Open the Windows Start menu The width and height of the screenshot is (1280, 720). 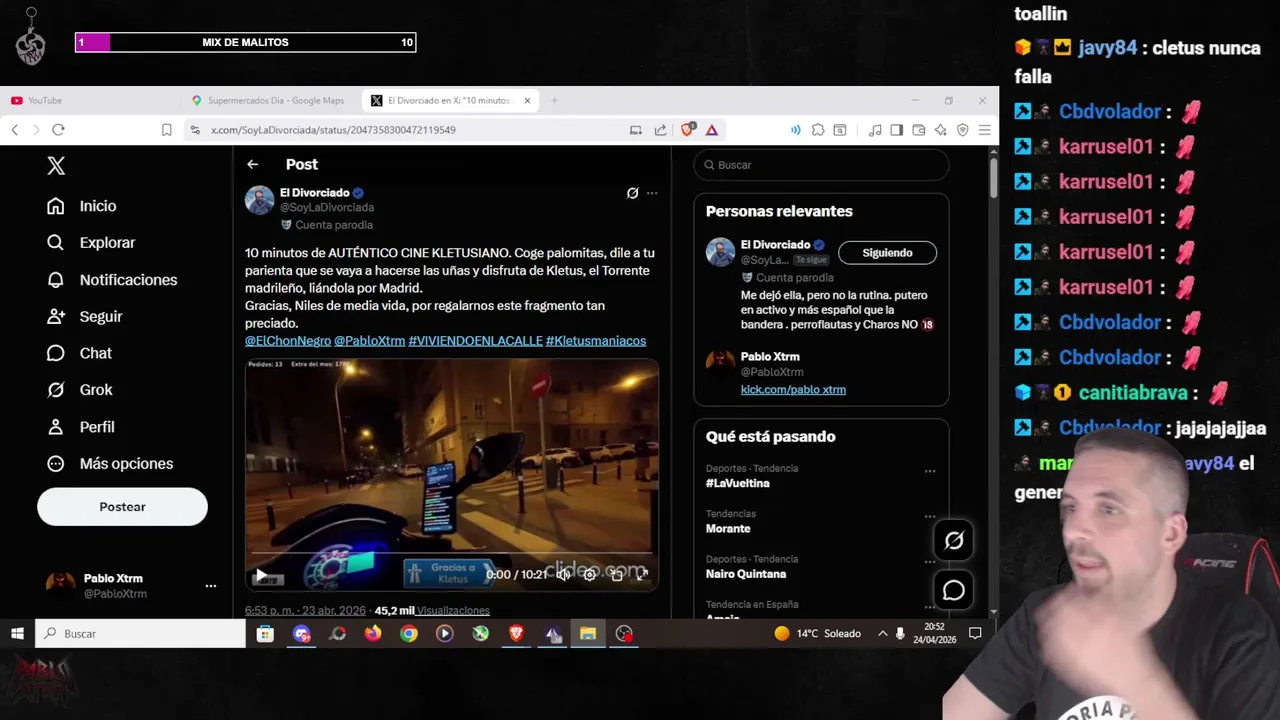[17, 634]
